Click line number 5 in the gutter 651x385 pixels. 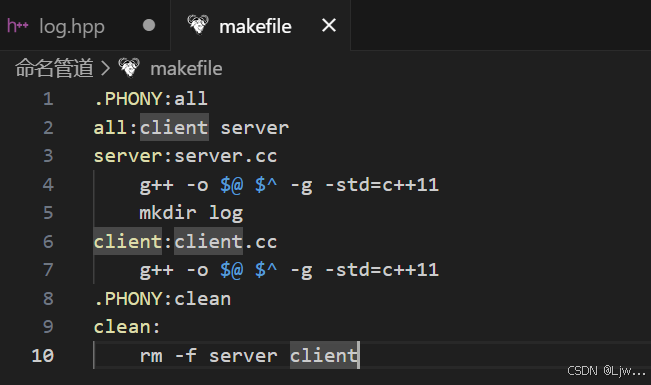[x=48, y=213]
